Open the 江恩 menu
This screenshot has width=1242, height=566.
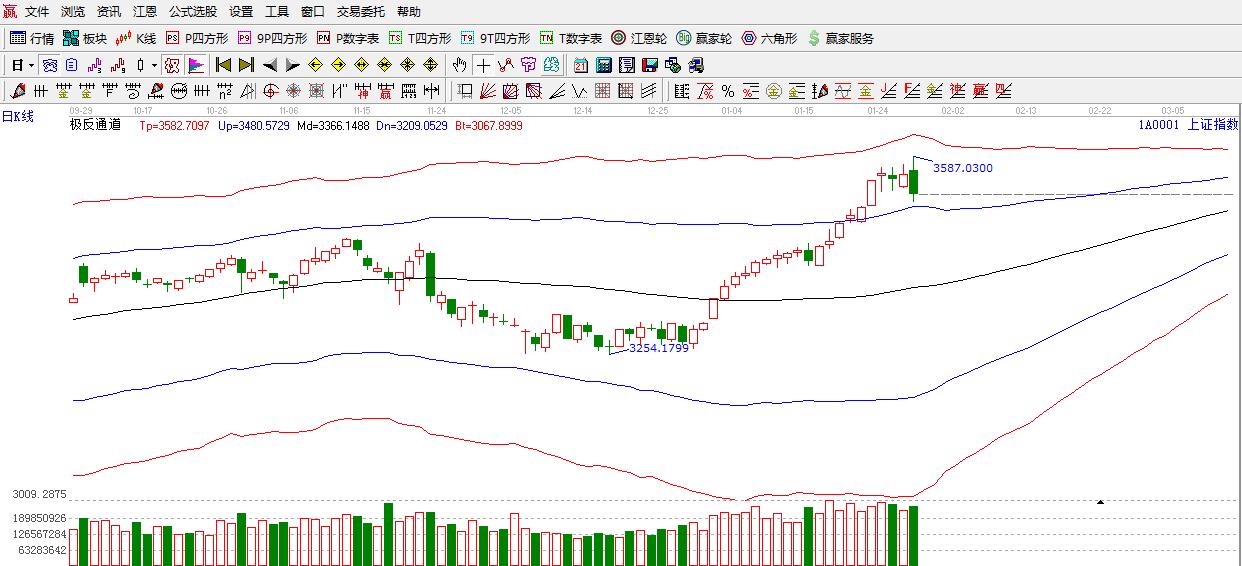point(145,12)
